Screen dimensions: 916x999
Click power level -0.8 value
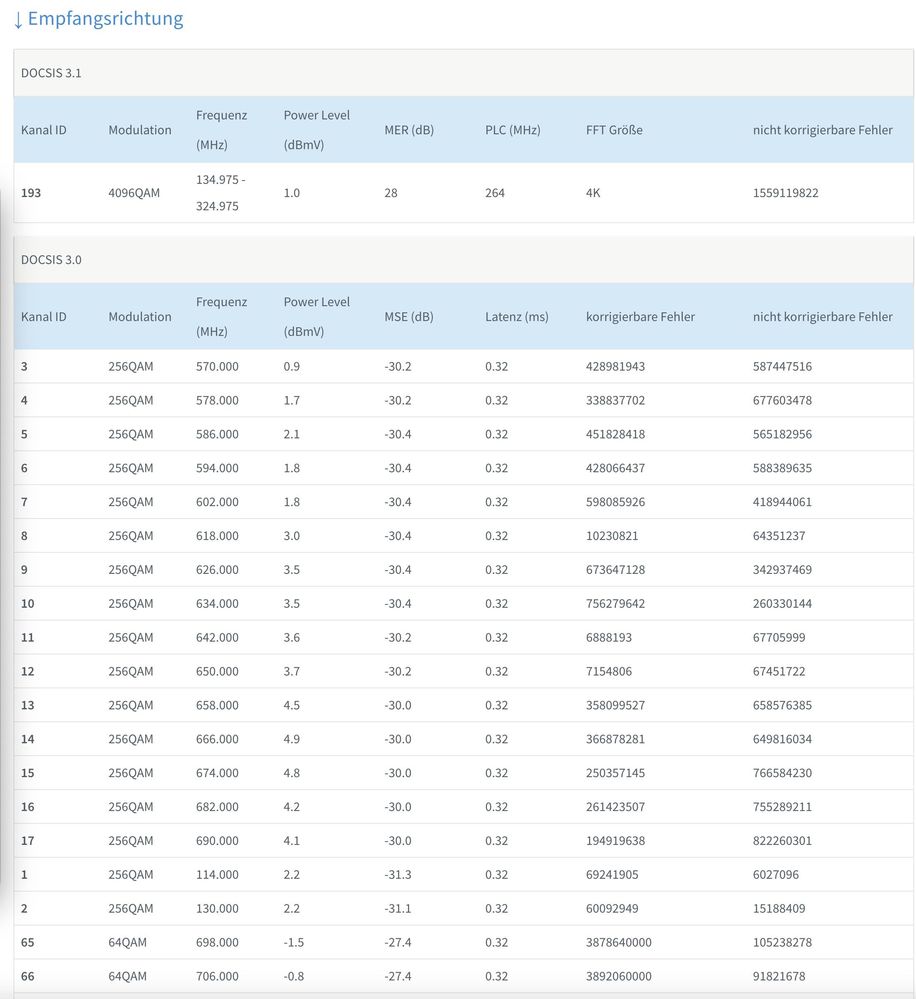click(x=294, y=976)
